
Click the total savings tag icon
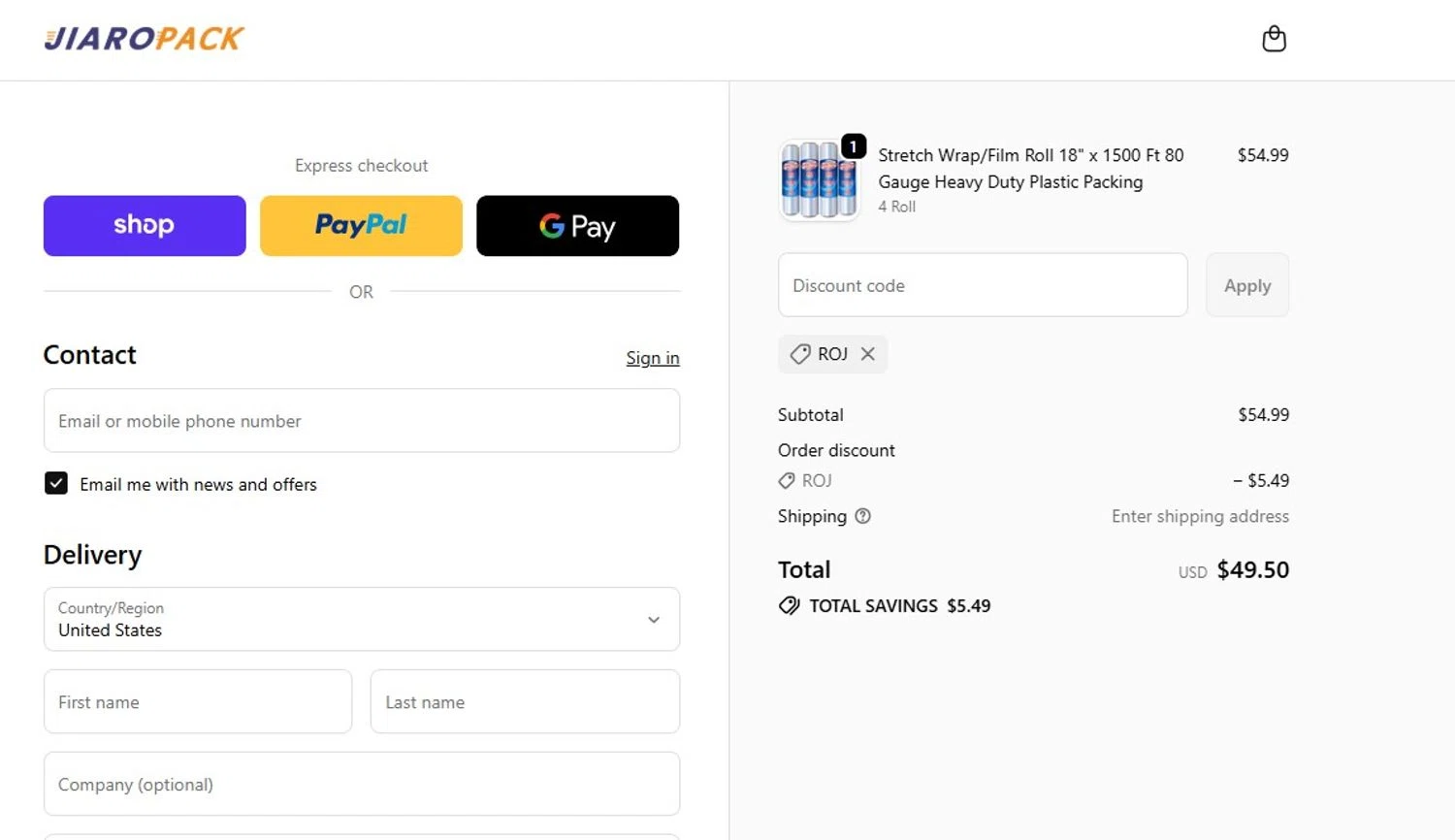click(x=790, y=606)
